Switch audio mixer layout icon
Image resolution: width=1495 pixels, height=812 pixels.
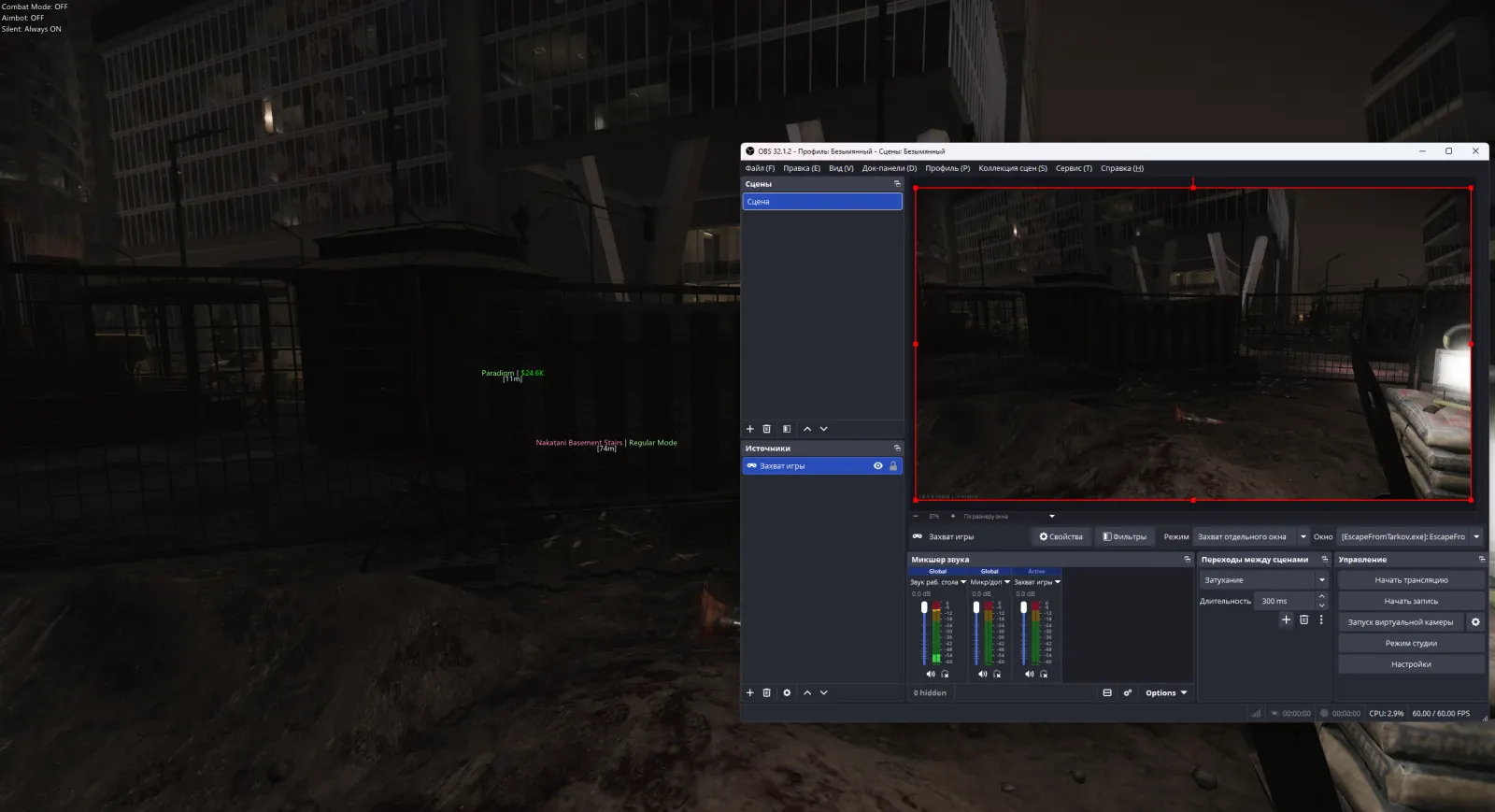(x=1107, y=692)
